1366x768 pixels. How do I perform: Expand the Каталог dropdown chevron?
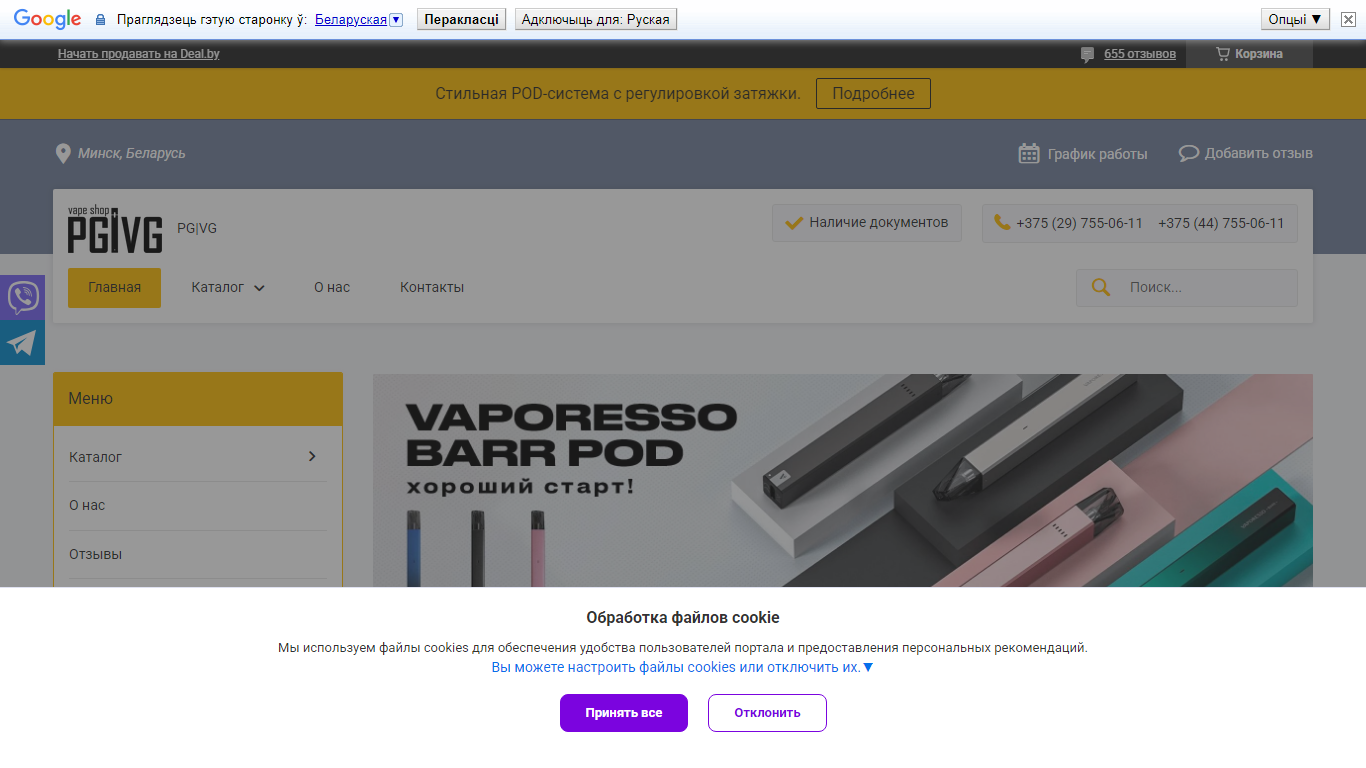259,288
